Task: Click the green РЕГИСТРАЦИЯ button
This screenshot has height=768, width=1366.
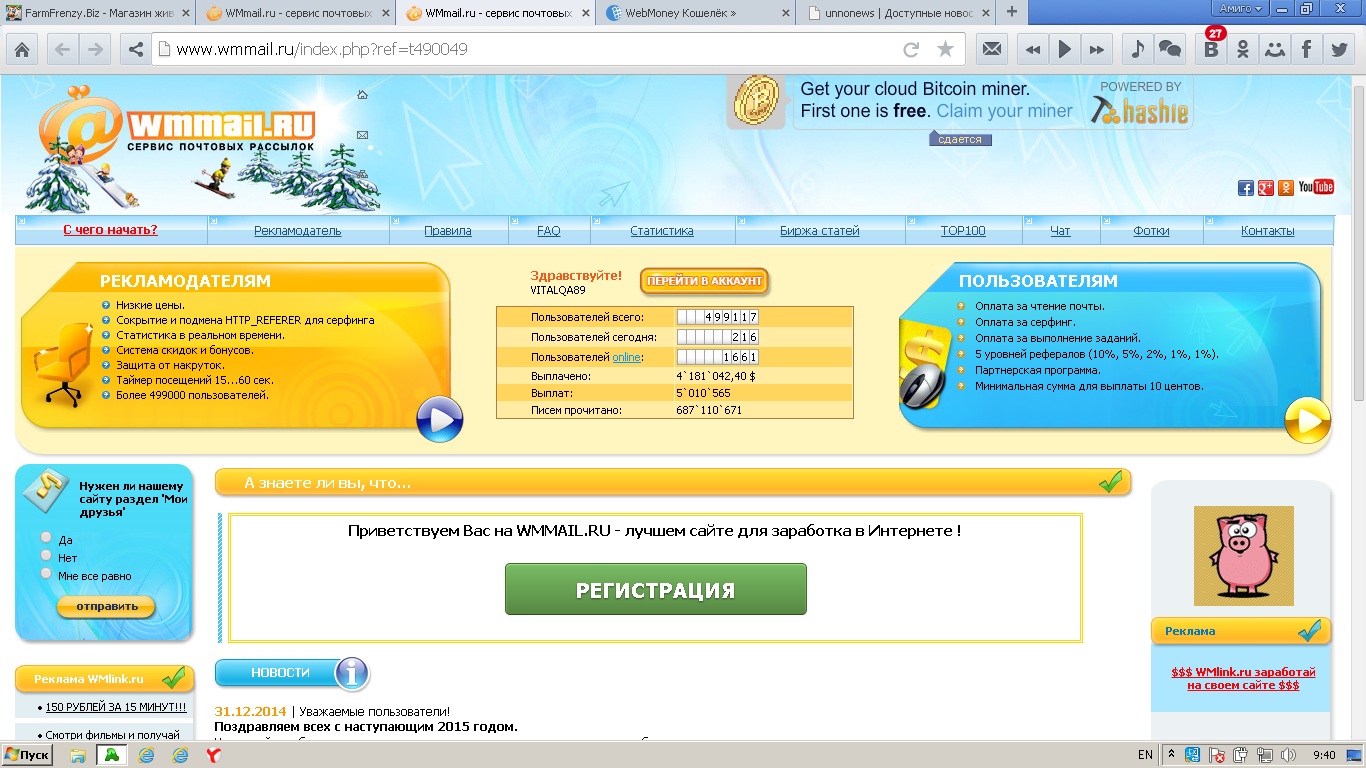Action: coord(655,589)
